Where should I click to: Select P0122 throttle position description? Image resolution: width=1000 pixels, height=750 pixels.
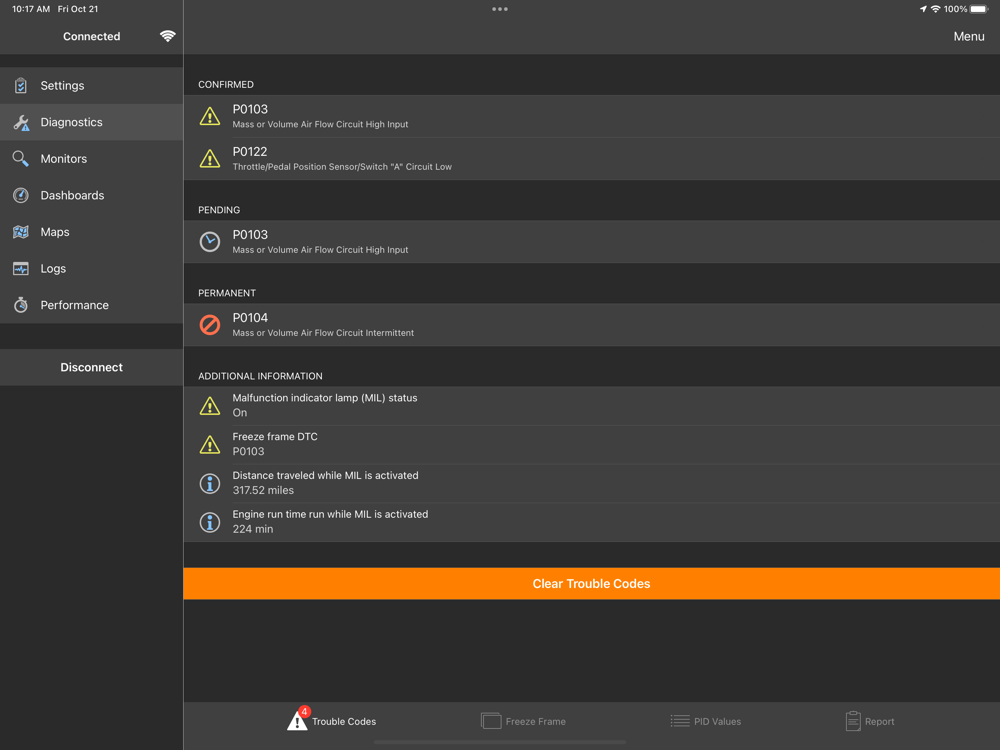342,166
